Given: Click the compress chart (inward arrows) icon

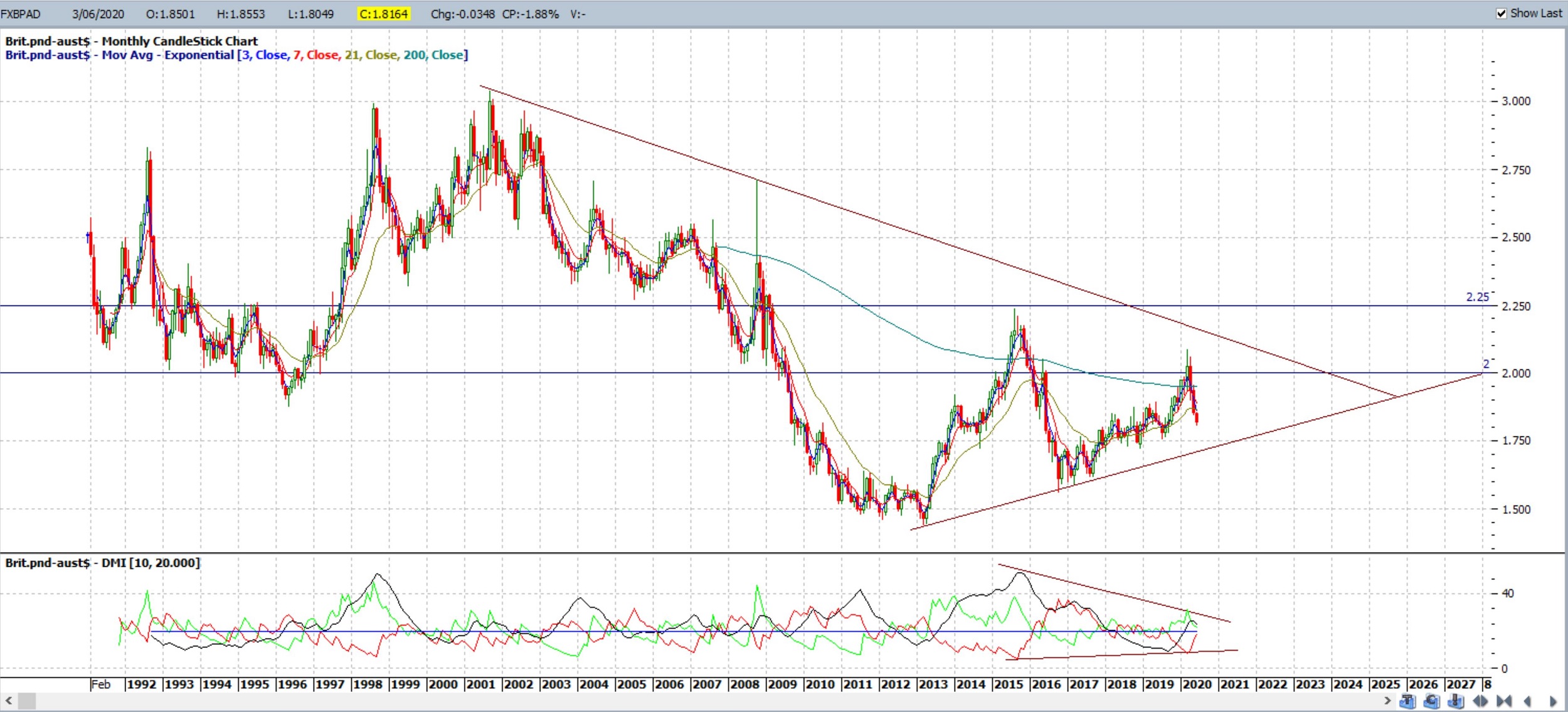Looking at the screenshot, I should [1504, 701].
